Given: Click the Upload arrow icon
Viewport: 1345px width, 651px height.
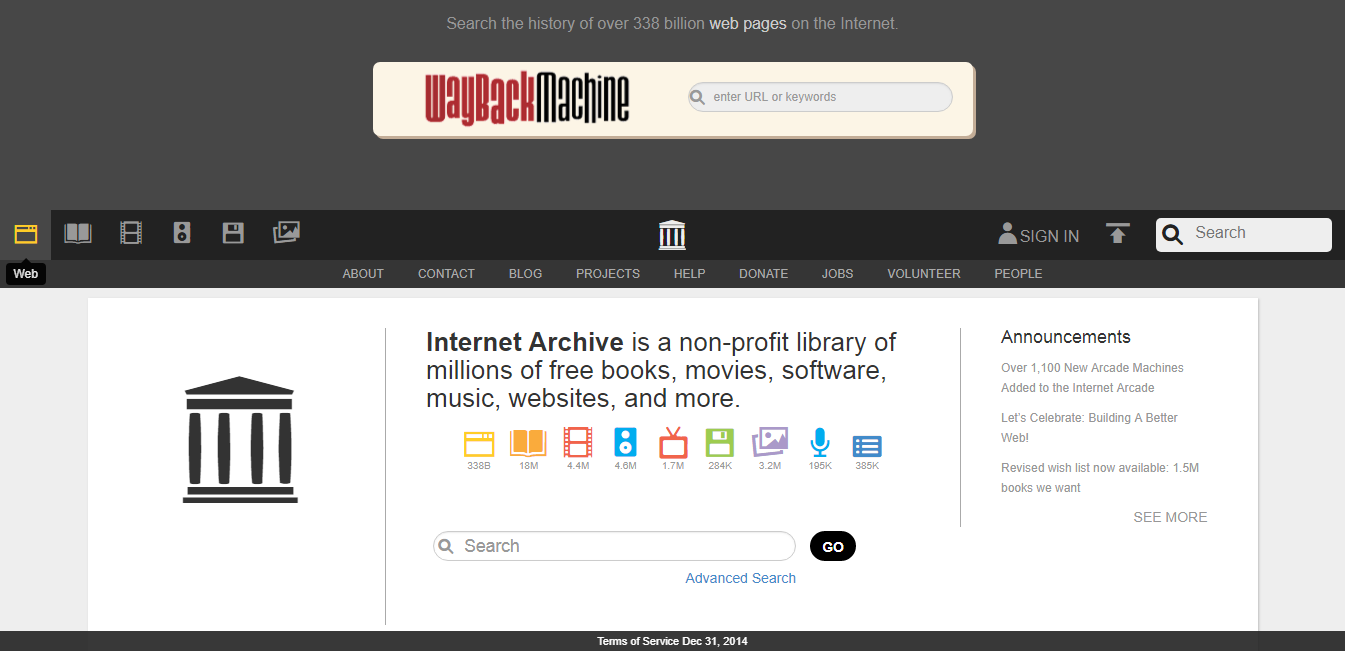Looking at the screenshot, I should pos(1117,234).
